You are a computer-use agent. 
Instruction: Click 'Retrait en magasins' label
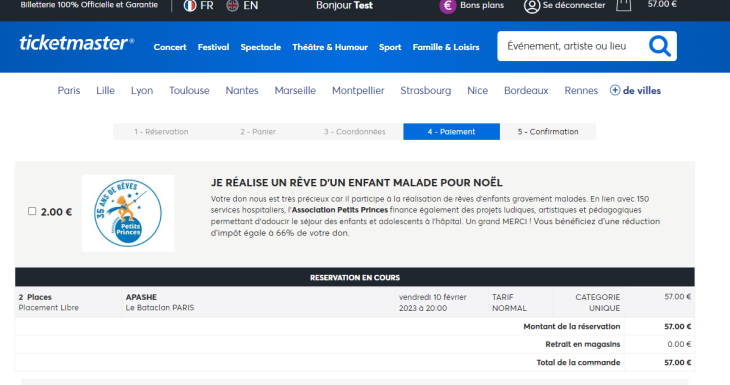tap(582, 344)
